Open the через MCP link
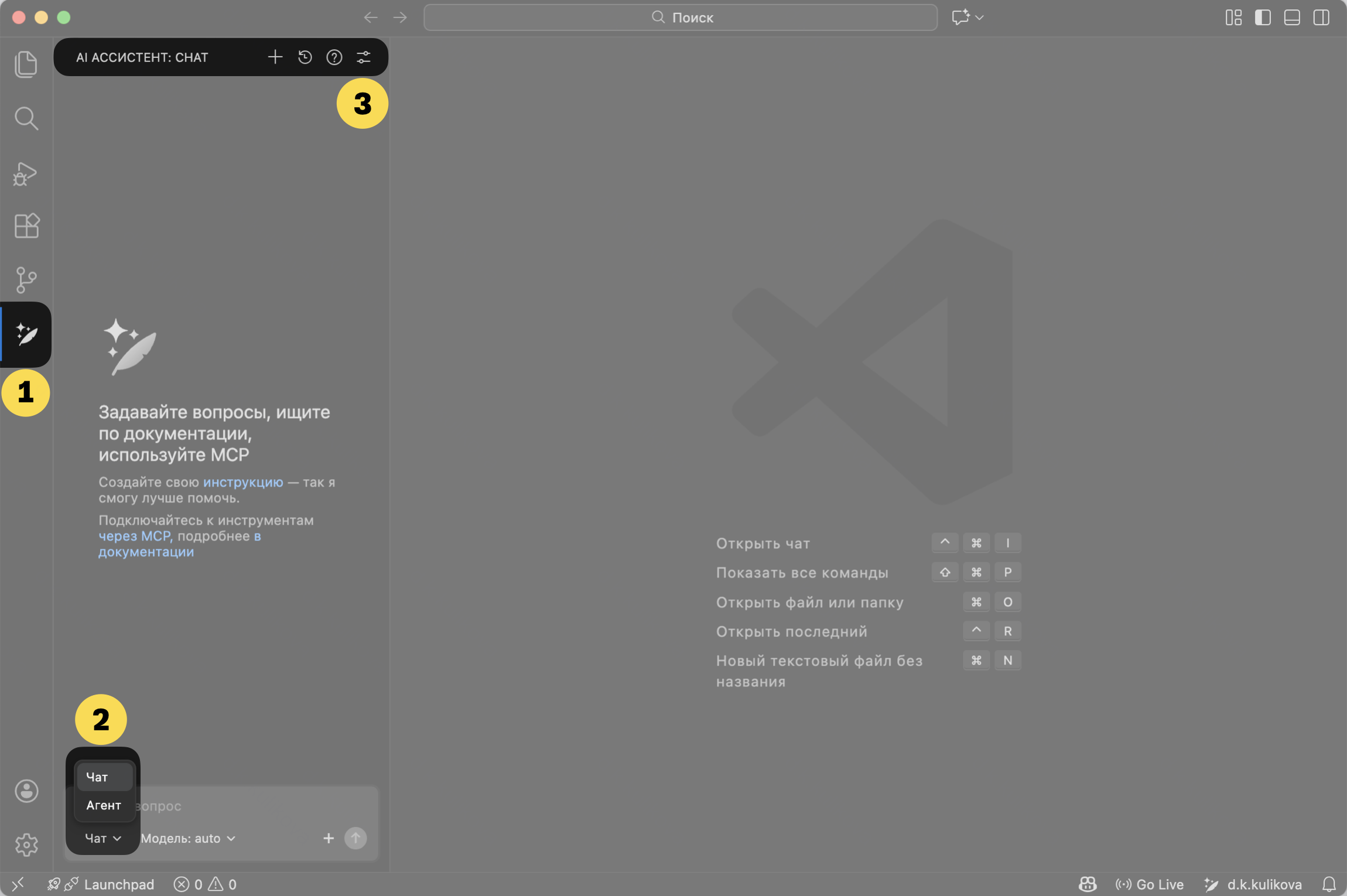 [135, 536]
